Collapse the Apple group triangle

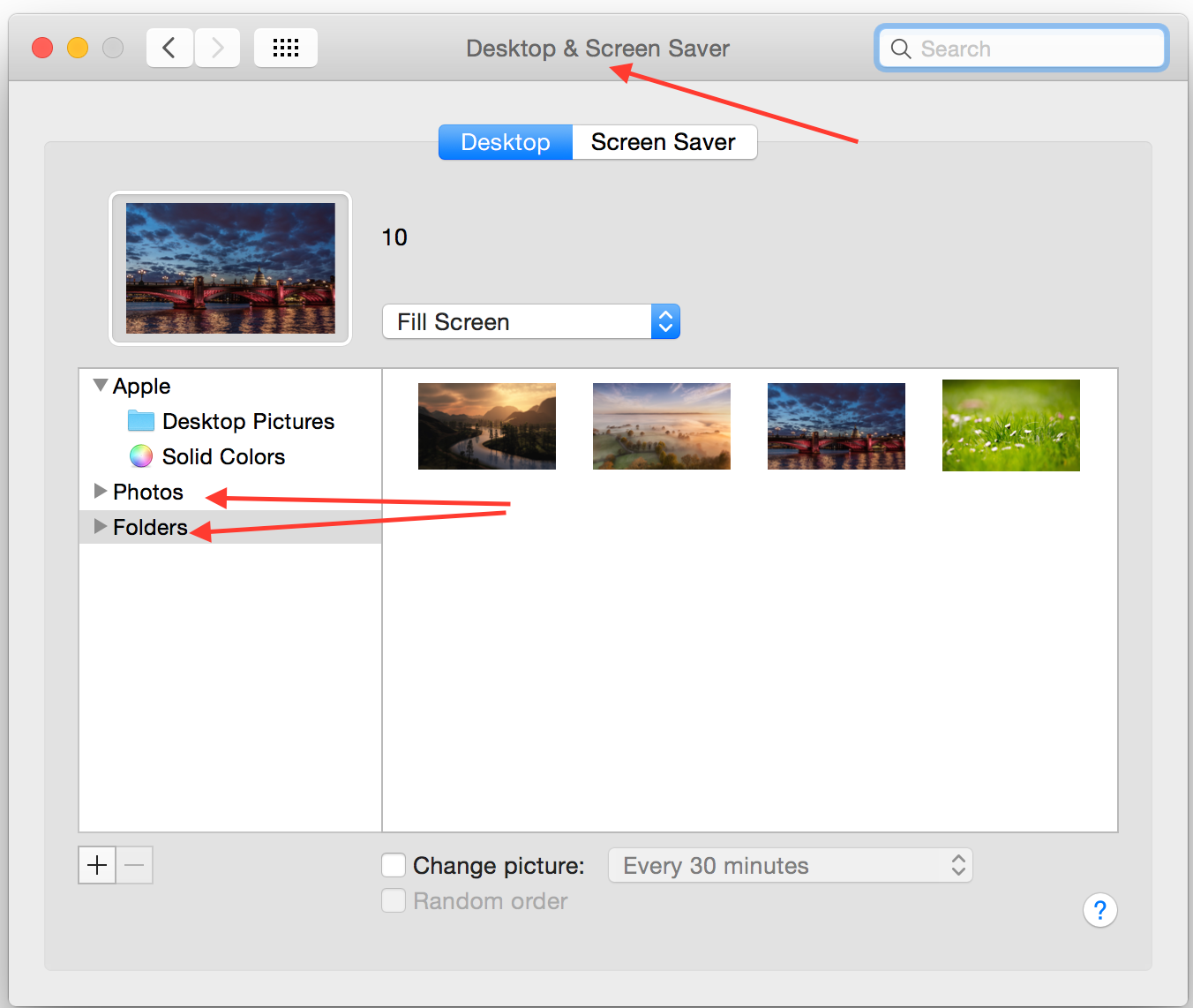pos(101,386)
